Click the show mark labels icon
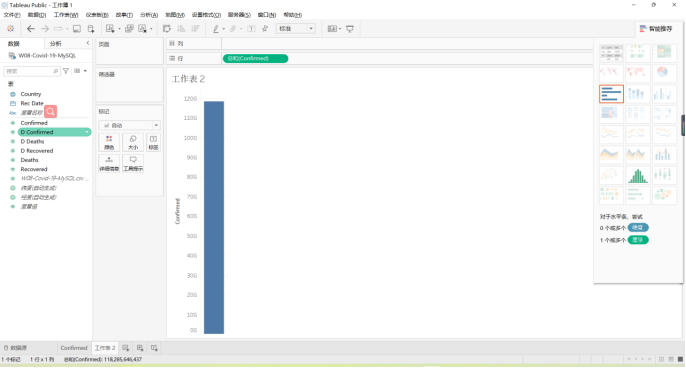Image resolution: width=686 pixels, height=368 pixels. pos(251,29)
